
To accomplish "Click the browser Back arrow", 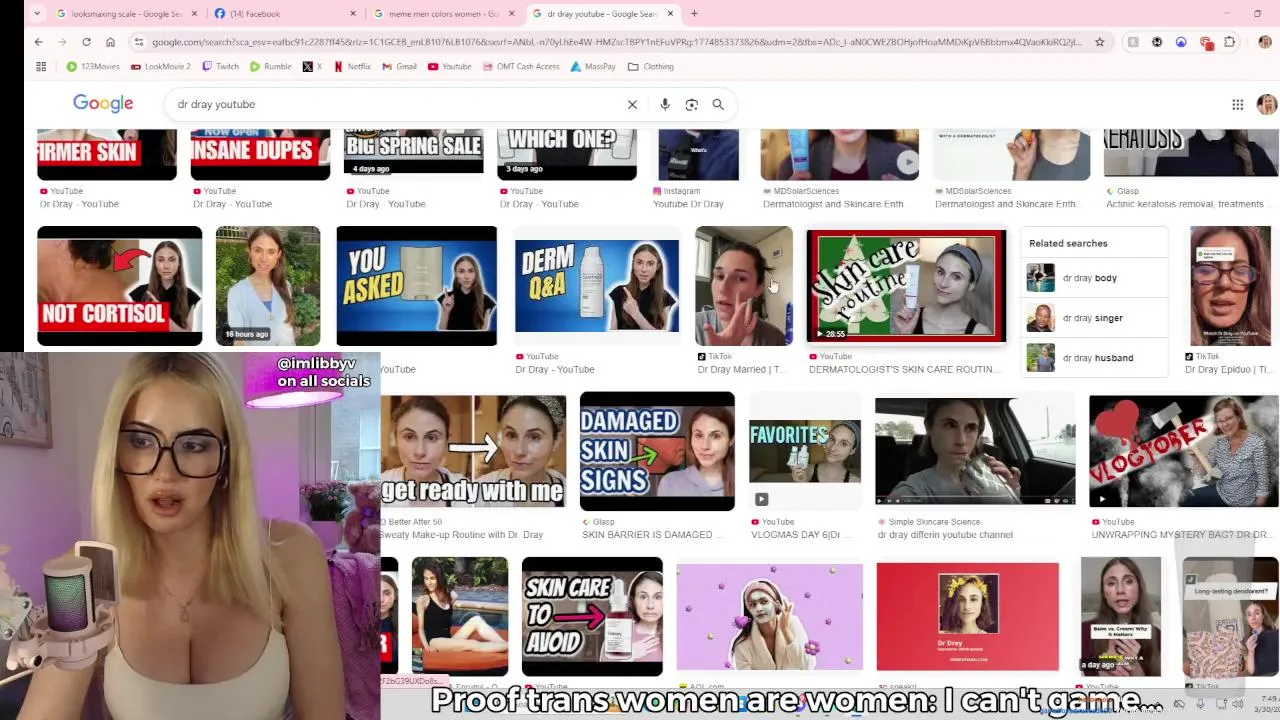I will 38,42.
